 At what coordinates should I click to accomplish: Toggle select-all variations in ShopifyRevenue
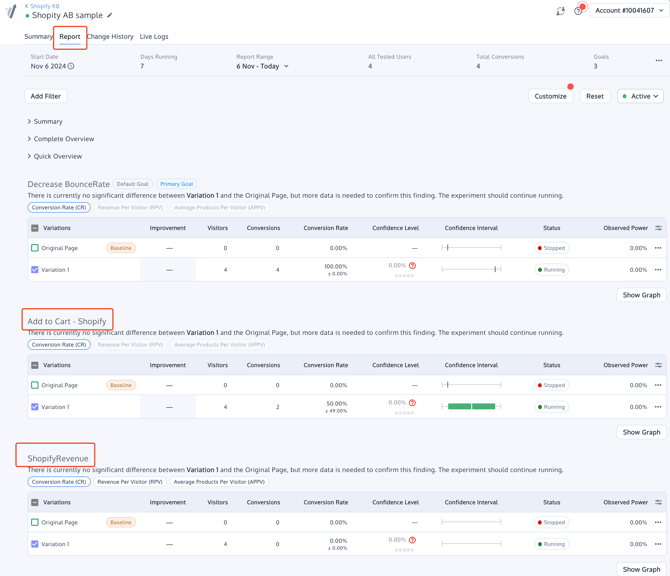[x=35, y=502]
